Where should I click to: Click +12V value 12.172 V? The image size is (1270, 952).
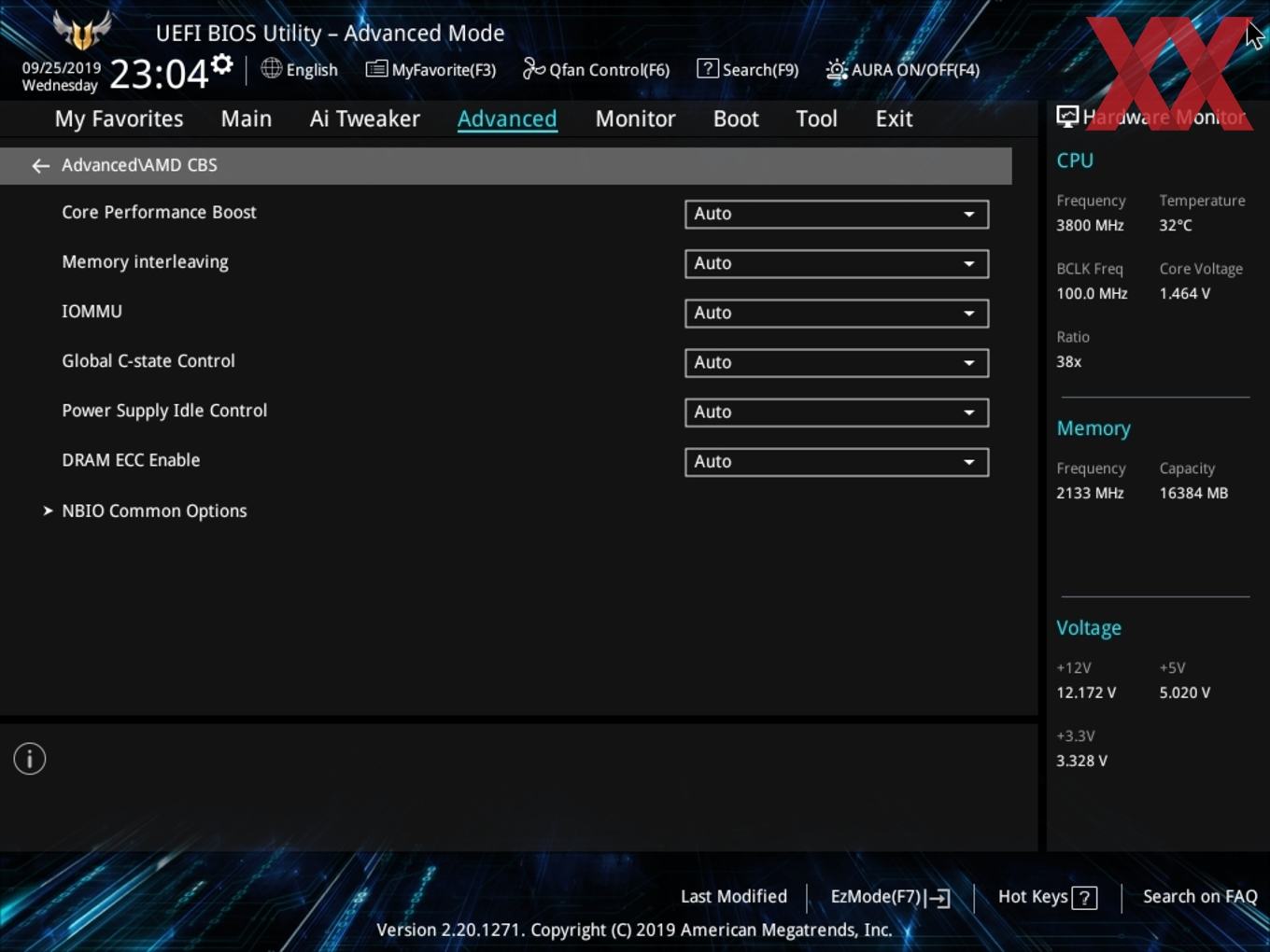pos(1086,693)
